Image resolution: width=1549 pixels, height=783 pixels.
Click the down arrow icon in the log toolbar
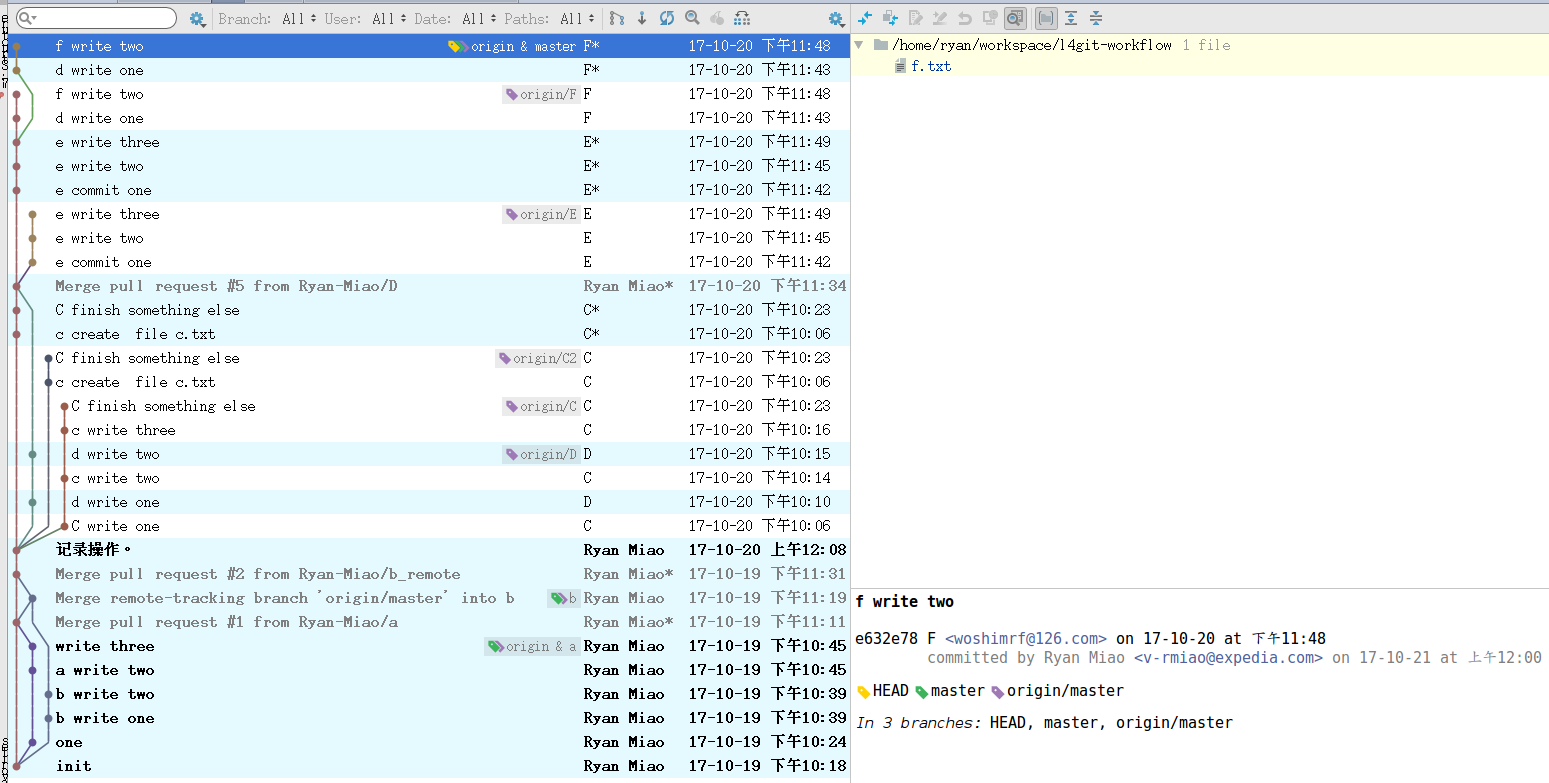[642, 18]
